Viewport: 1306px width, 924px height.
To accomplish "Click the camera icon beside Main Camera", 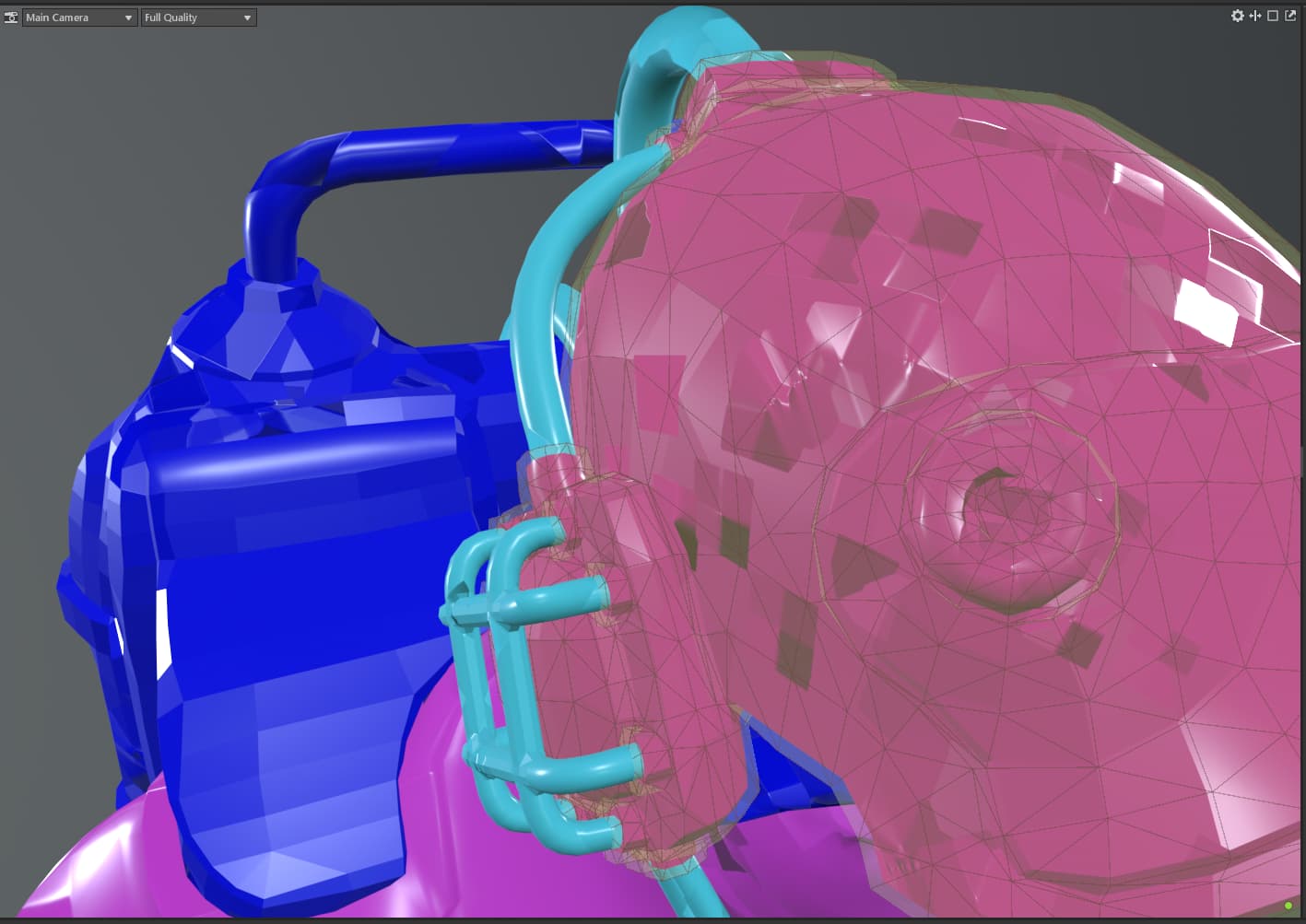I will (x=11, y=18).
